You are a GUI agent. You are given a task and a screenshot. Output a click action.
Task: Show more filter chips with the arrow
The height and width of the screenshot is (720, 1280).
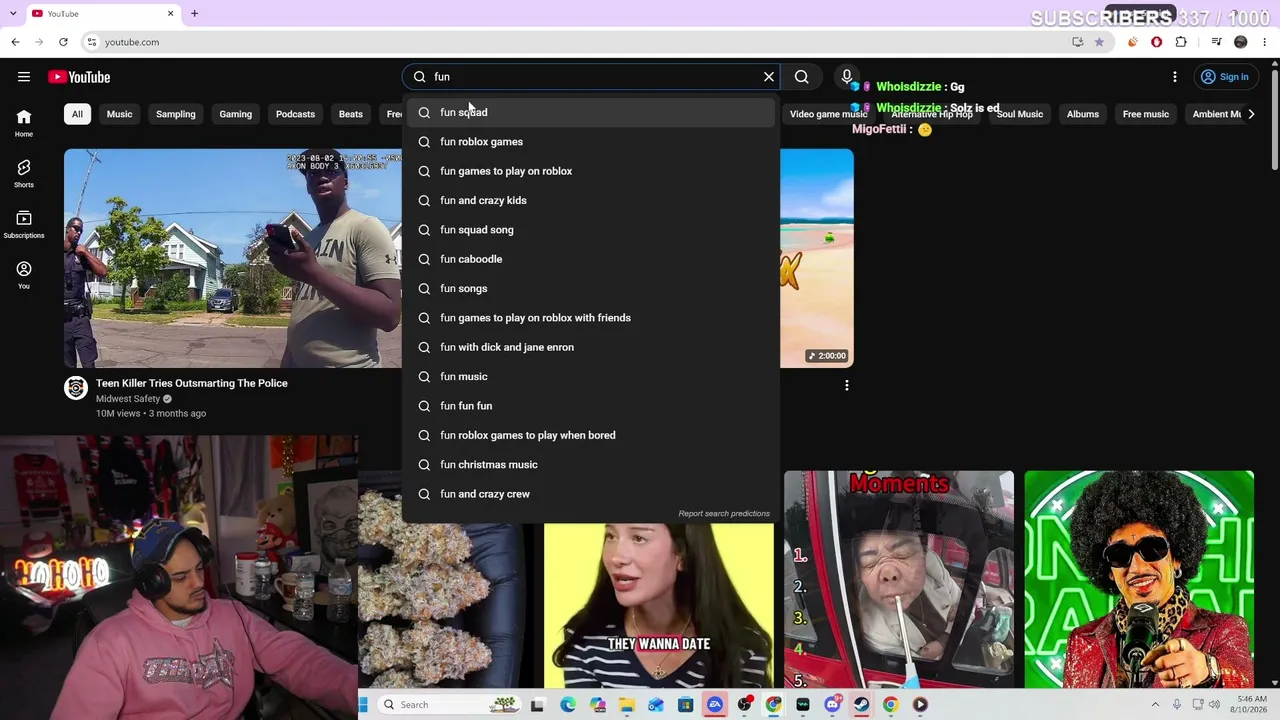coord(1251,114)
